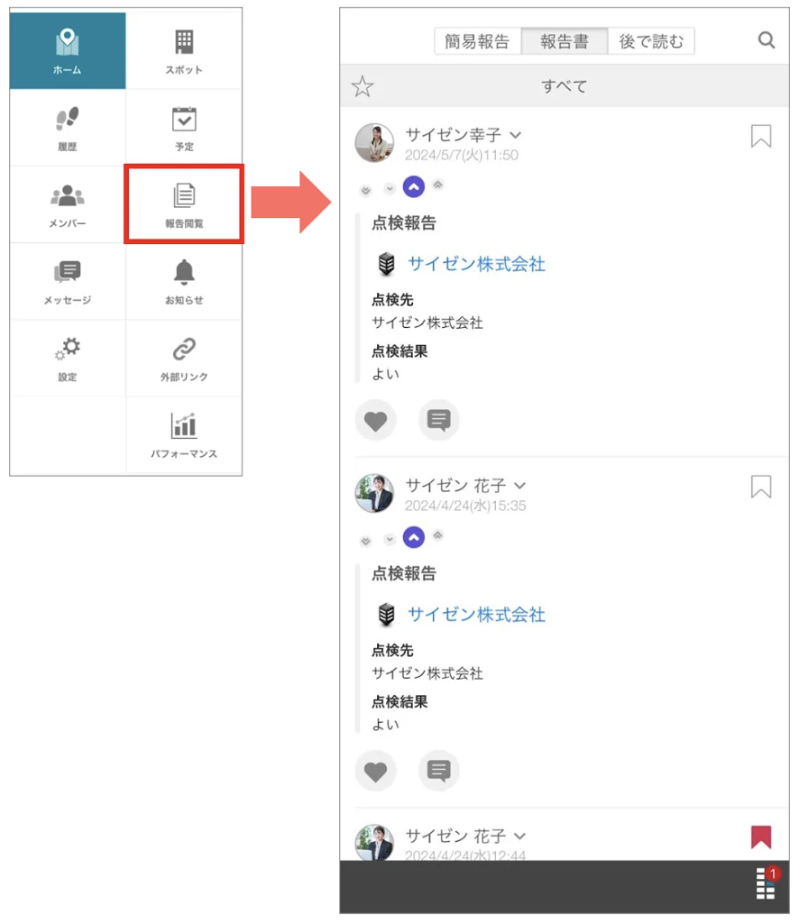
Task: Click the building icon in 15:35 花子 report
Action: (386, 614)
